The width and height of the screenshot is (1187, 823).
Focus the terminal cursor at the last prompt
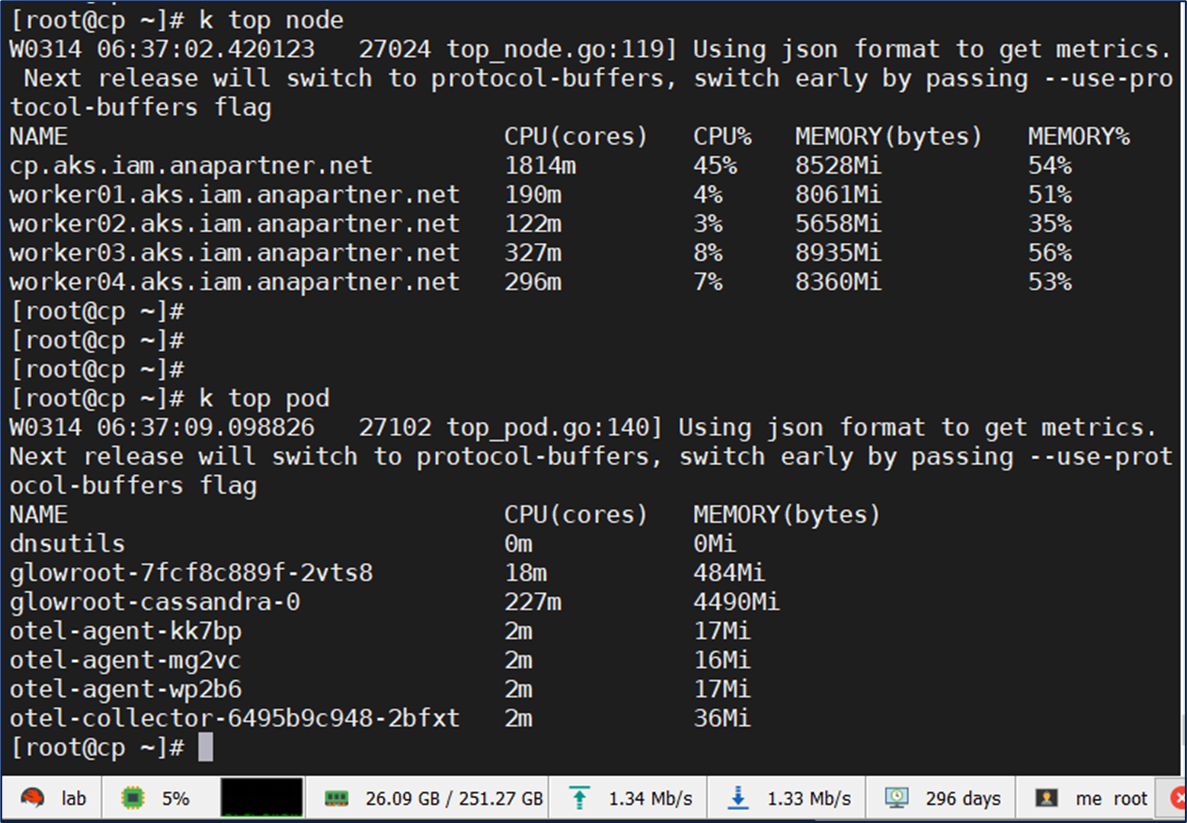(205, 747)
